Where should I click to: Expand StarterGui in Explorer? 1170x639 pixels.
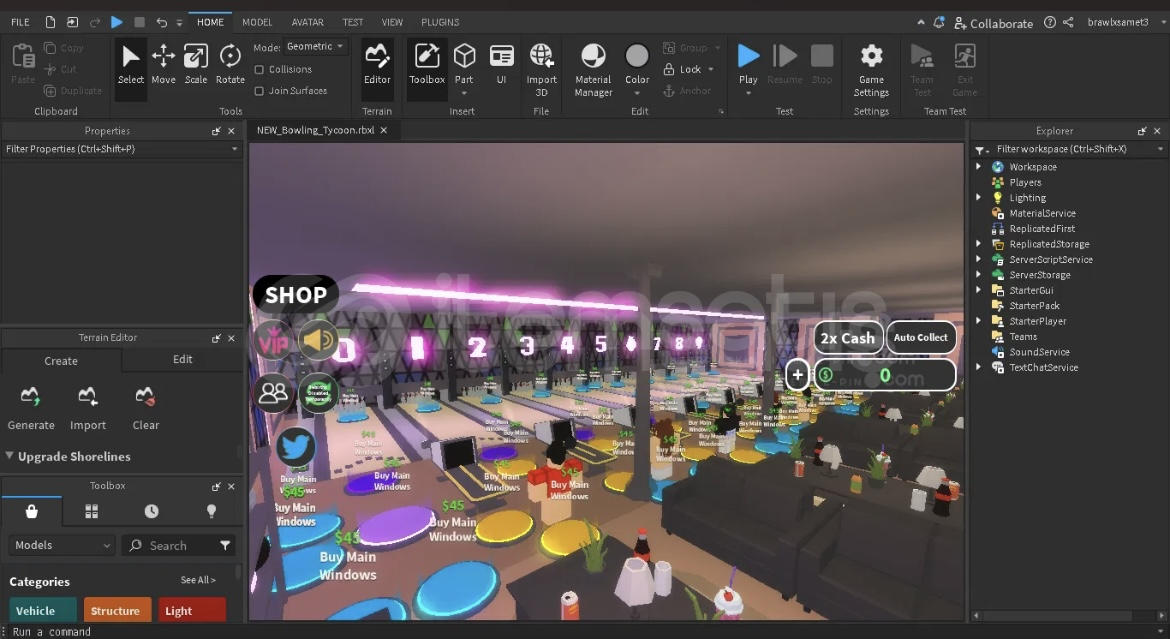(978, 290)
